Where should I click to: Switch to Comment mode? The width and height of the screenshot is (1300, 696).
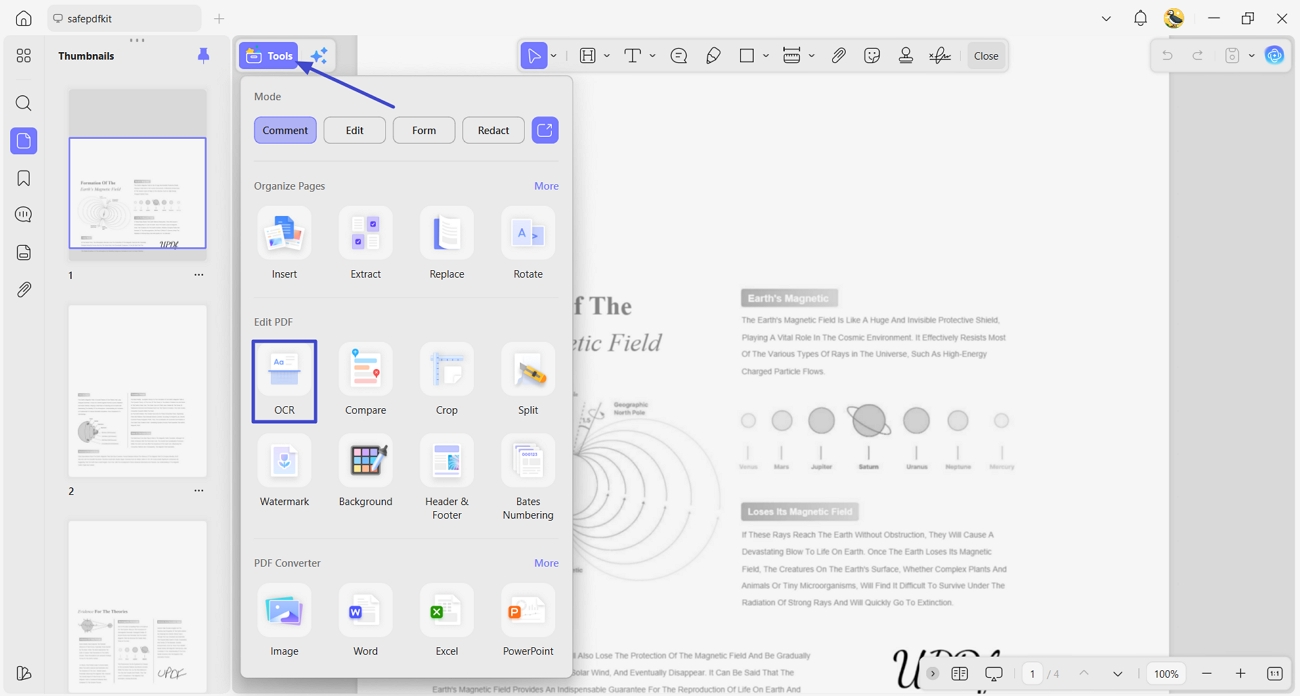pos(285,130)
